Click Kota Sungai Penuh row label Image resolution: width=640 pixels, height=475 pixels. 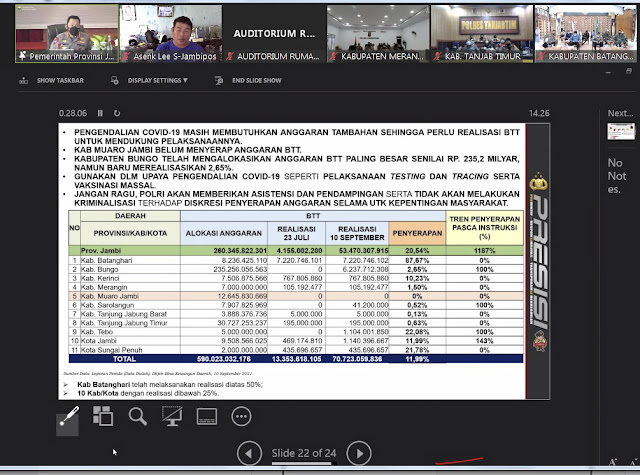click(x=111, y=350)
